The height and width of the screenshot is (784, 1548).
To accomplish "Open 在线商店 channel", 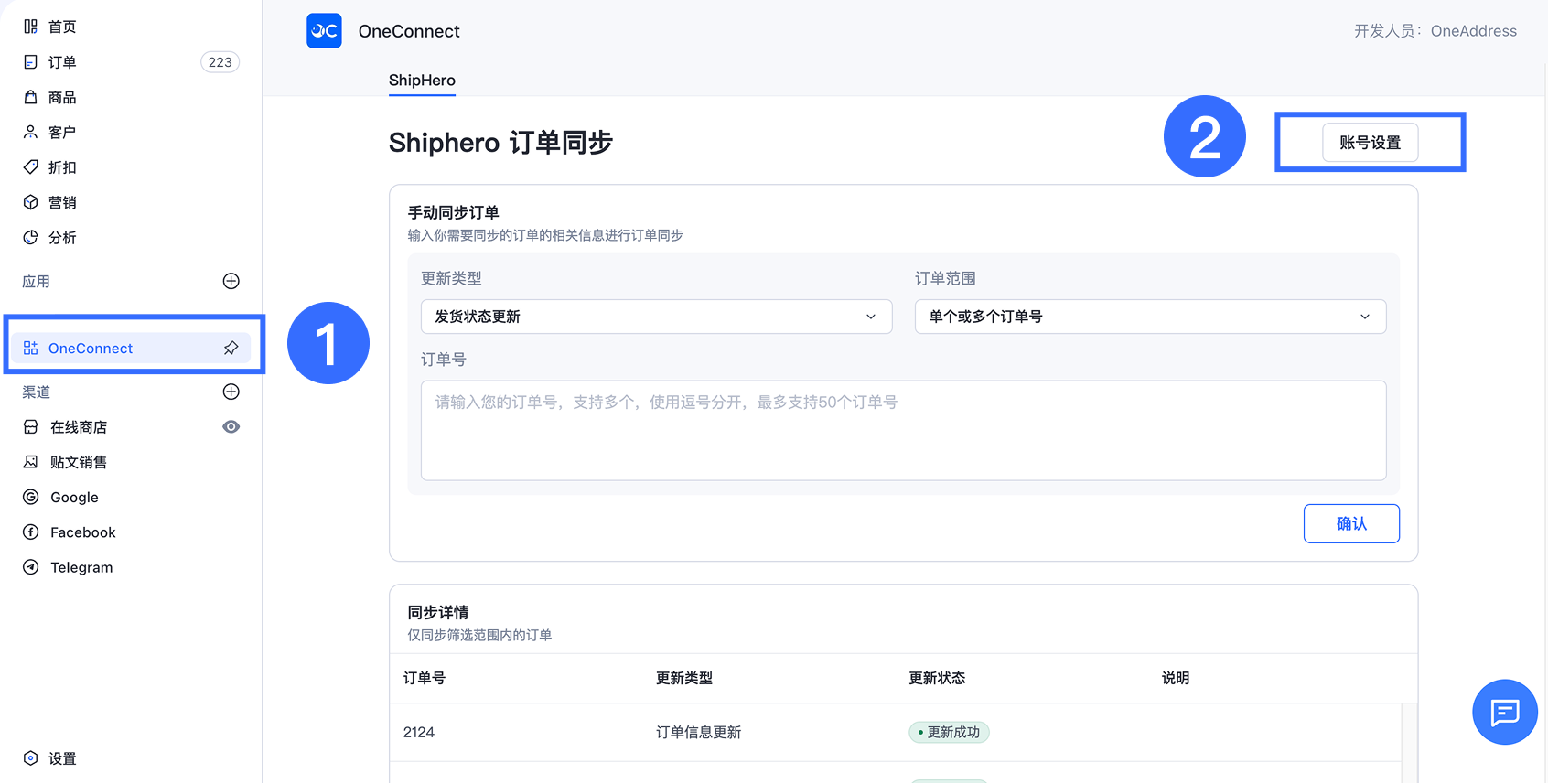I will click(79, 427).
